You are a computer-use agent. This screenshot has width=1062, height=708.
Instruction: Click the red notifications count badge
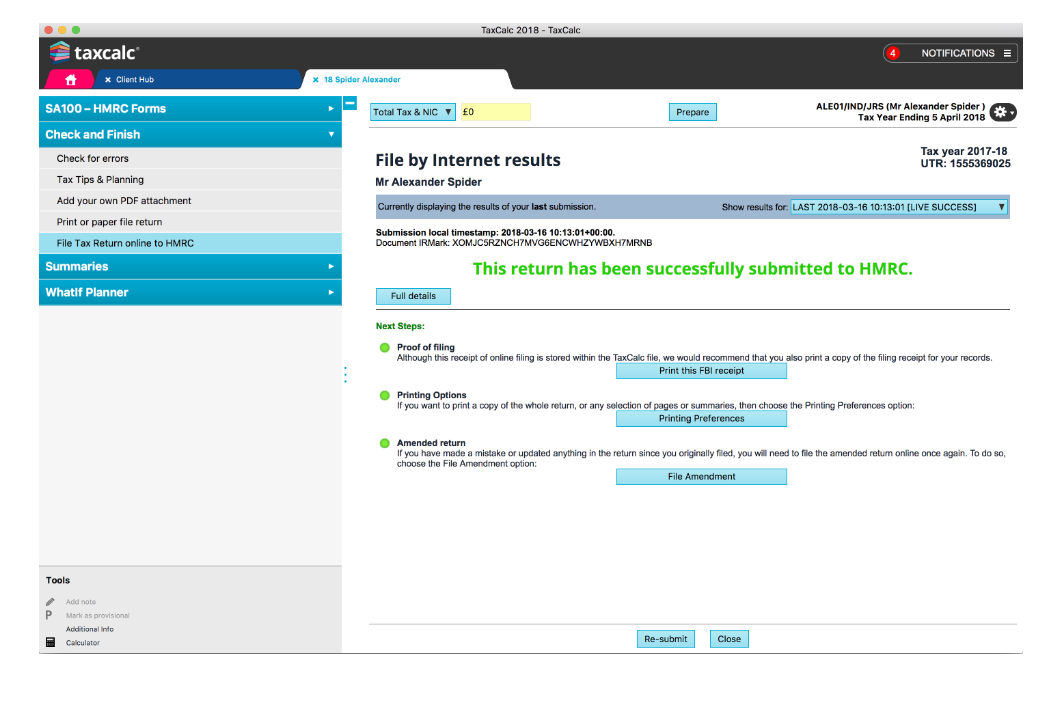point(893,53)
